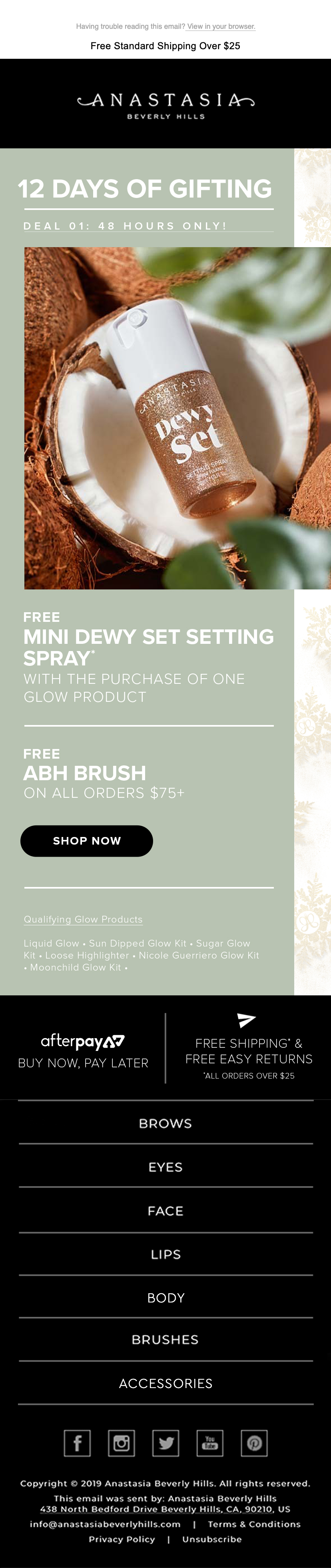331x1568 pixels.
Task: Go to the Face category
Action: (x=165, y=1211)
